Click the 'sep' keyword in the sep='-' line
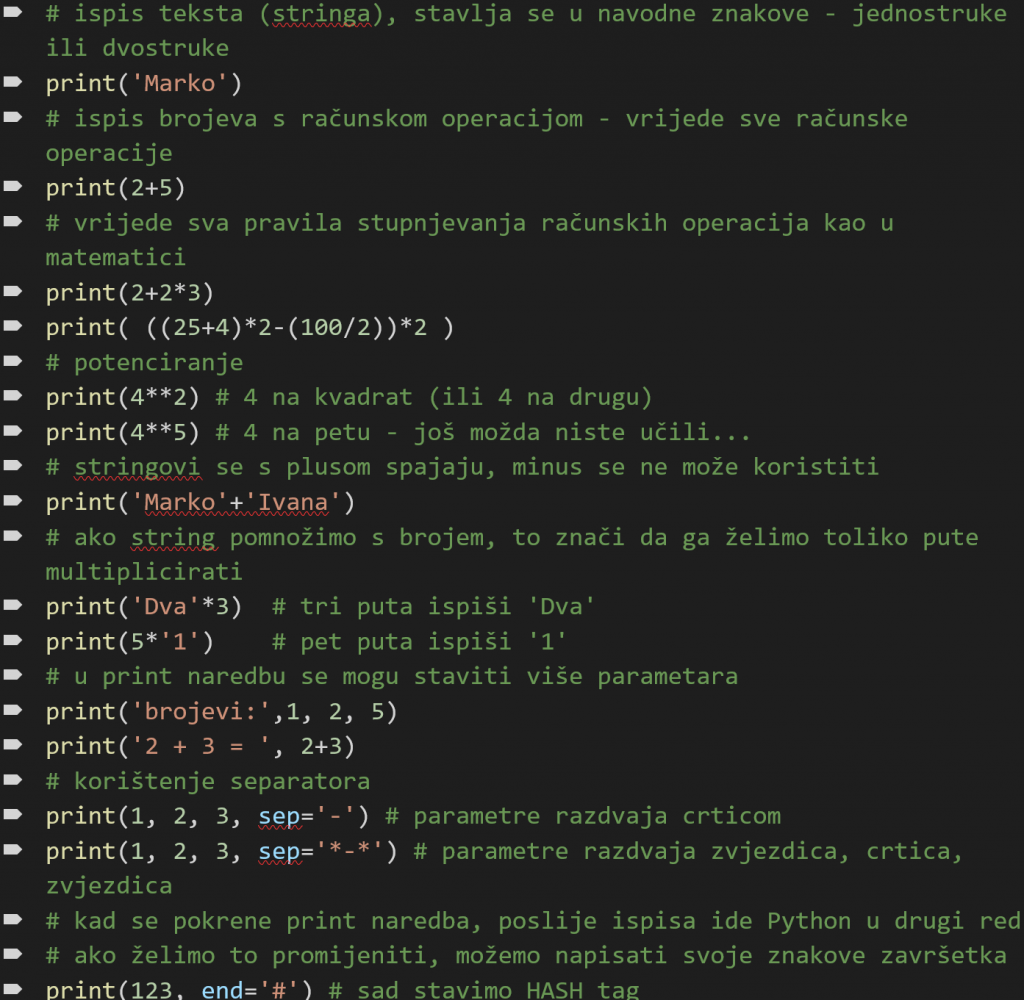 click(278, 816)
